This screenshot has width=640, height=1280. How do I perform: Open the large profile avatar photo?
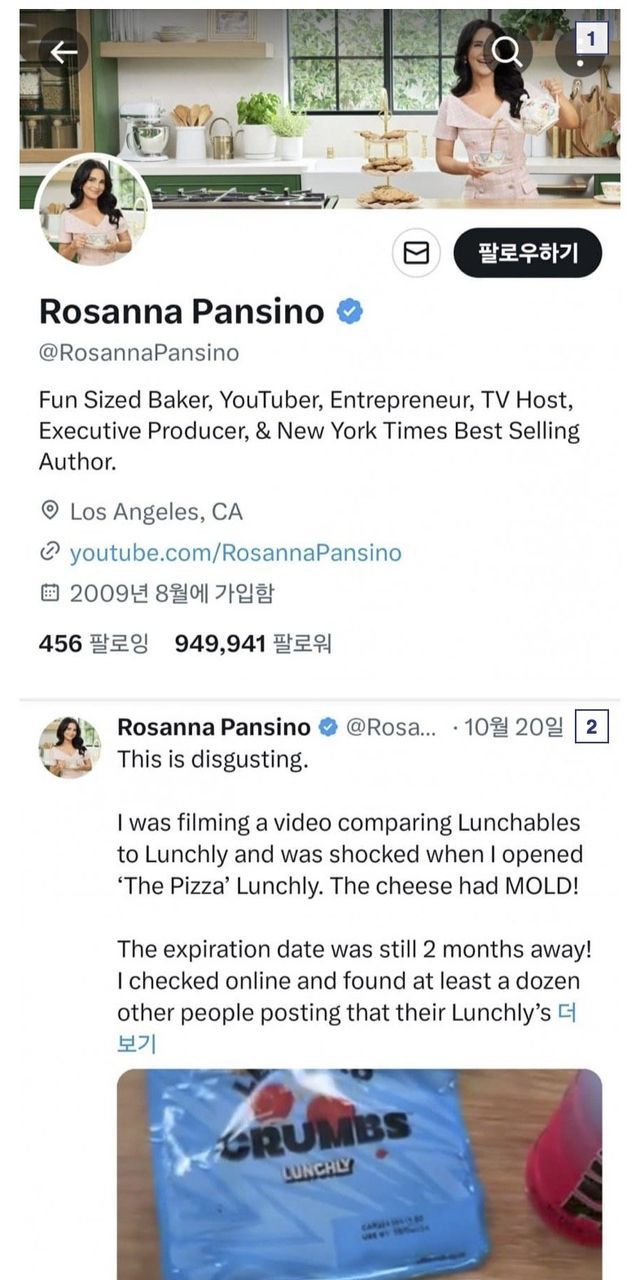tap(93, 212)
